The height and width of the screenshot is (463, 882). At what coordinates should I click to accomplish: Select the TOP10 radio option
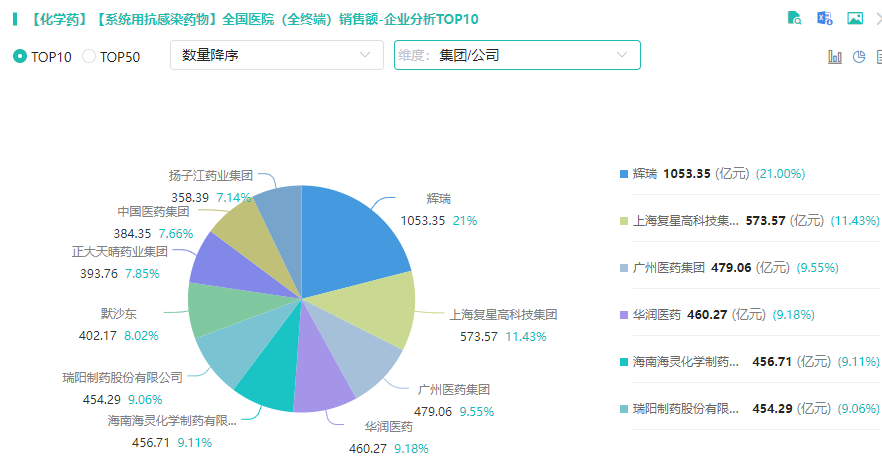tap(20, 56)
